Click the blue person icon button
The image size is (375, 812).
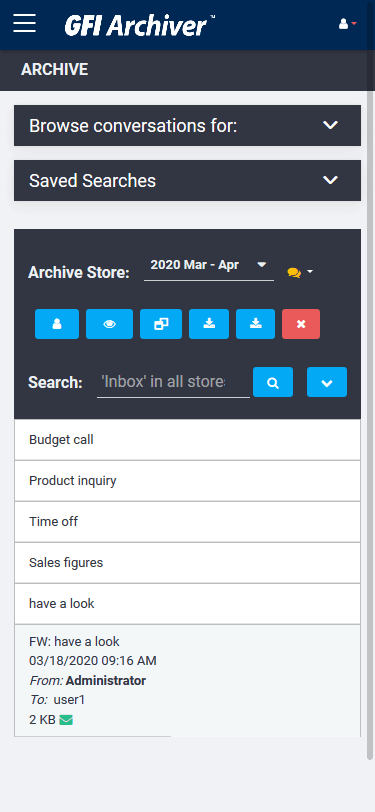coord(57,324)
